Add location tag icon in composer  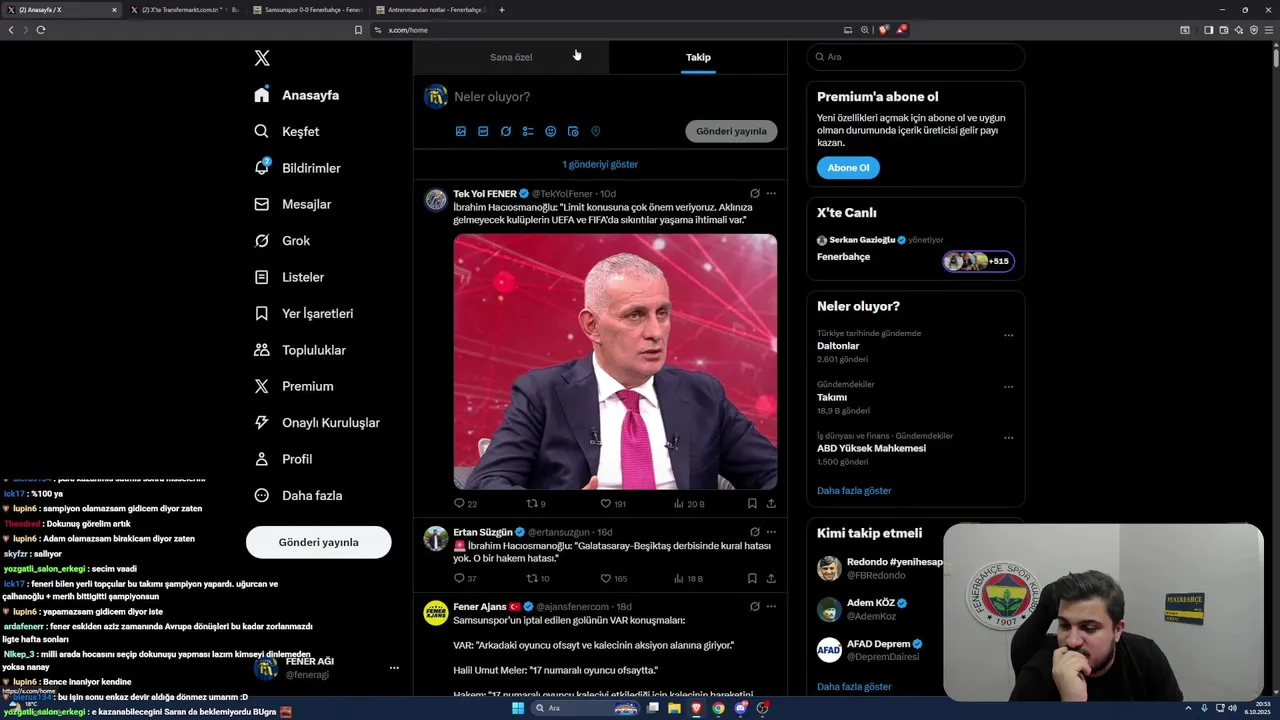[x=595, y=131]
